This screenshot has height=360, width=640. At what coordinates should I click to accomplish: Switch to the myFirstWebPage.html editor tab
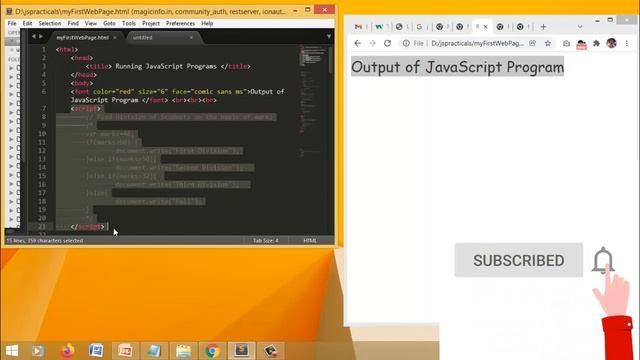point(82,38)
